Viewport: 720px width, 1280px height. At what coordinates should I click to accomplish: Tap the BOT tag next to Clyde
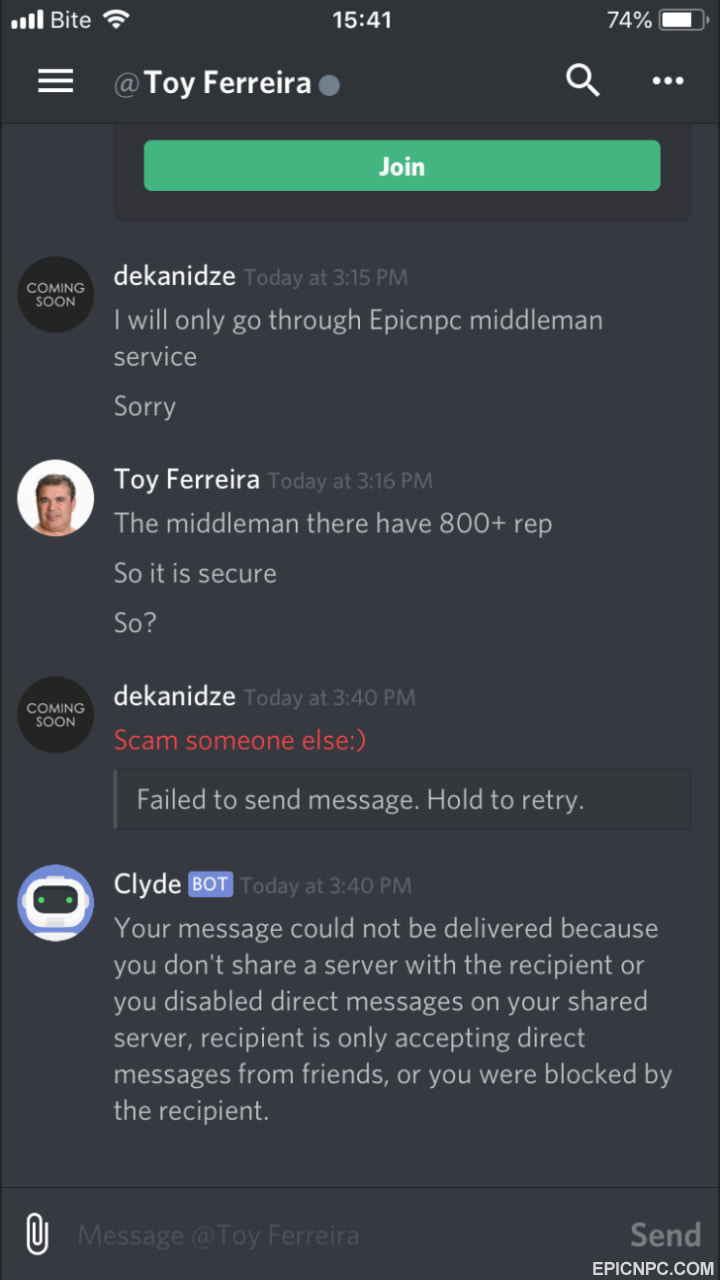click(210, 885)
